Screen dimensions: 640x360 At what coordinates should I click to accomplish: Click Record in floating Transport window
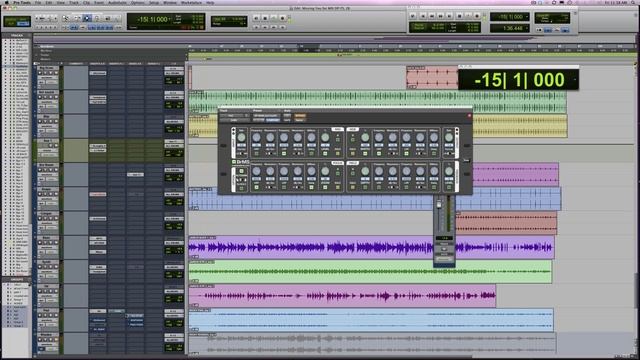coord(477,16)
